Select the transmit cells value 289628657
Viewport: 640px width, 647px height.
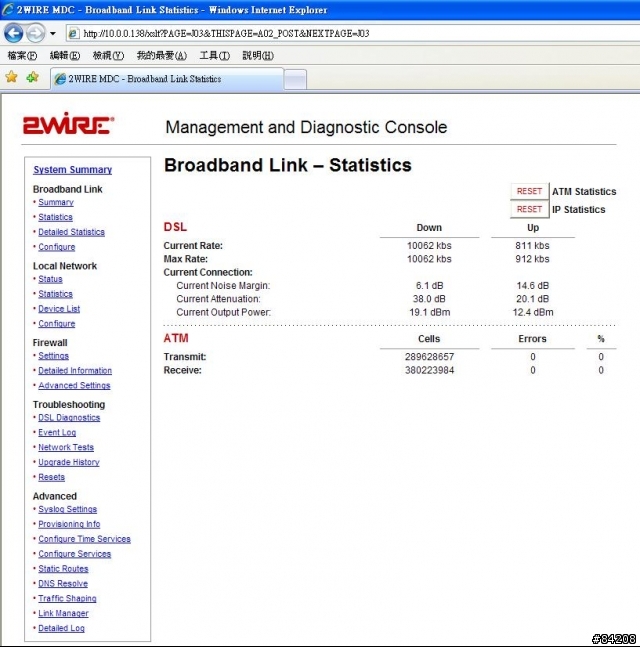429,357
